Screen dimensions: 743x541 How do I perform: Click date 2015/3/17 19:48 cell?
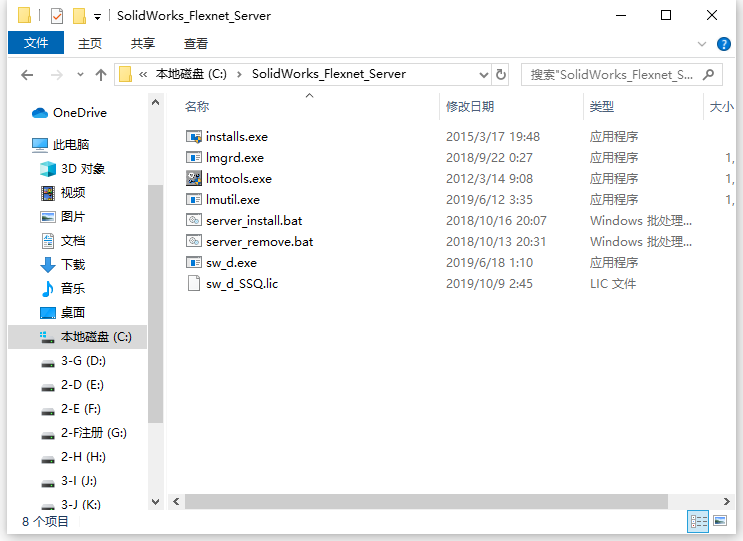[x=493, y=137]
